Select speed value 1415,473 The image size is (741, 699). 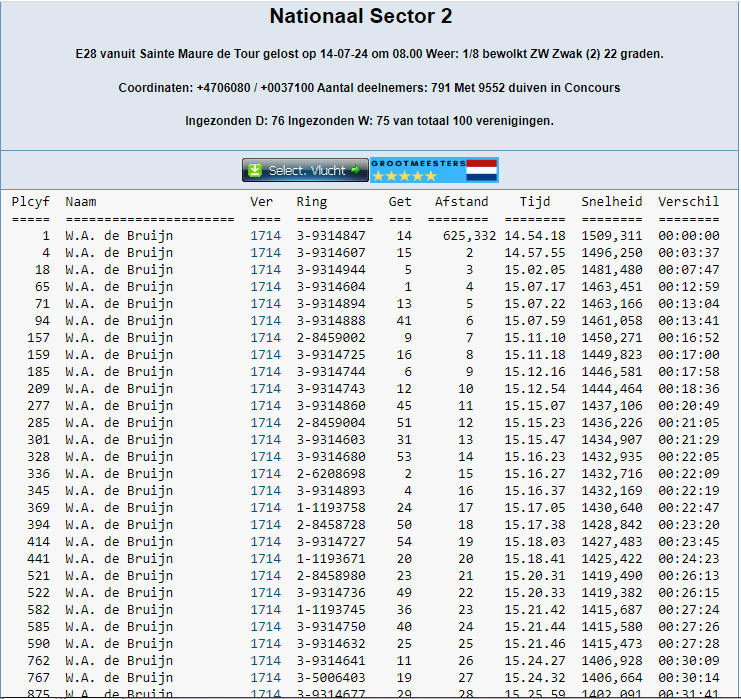click(612, 644)
